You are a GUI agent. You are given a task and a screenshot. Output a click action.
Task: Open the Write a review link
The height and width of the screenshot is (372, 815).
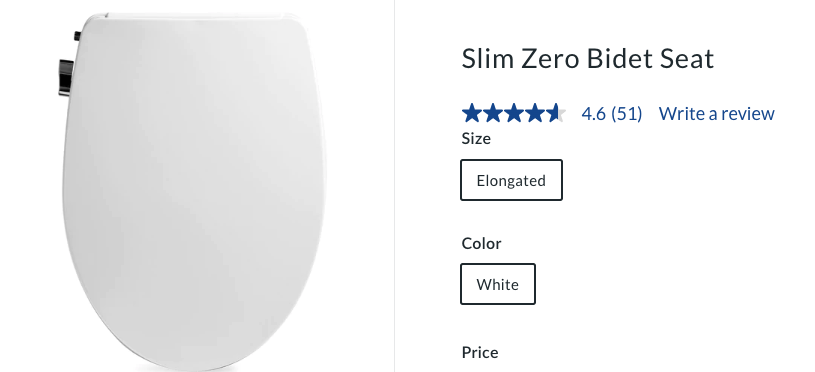click(717, 113)
